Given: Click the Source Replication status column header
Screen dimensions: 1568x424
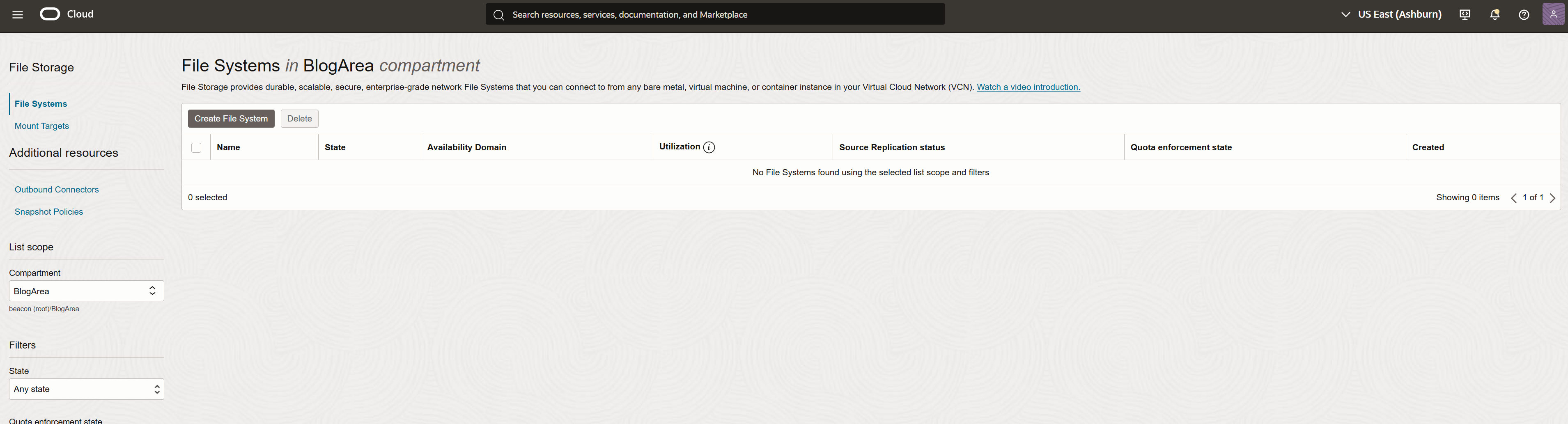Looking at the screenshot, I should (892, 147).
